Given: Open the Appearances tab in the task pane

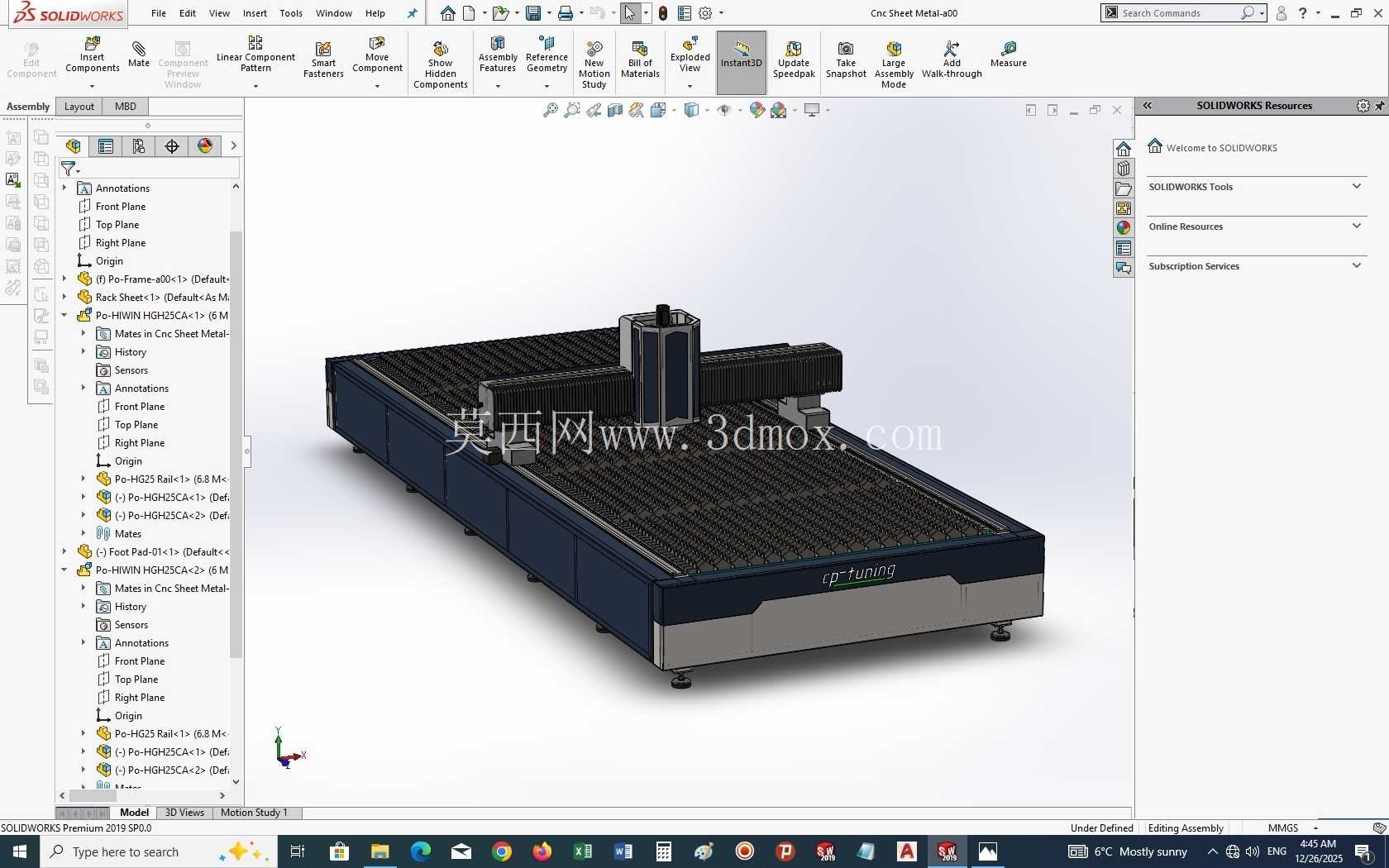Looking at the screenshot, I should point(1124,228).
